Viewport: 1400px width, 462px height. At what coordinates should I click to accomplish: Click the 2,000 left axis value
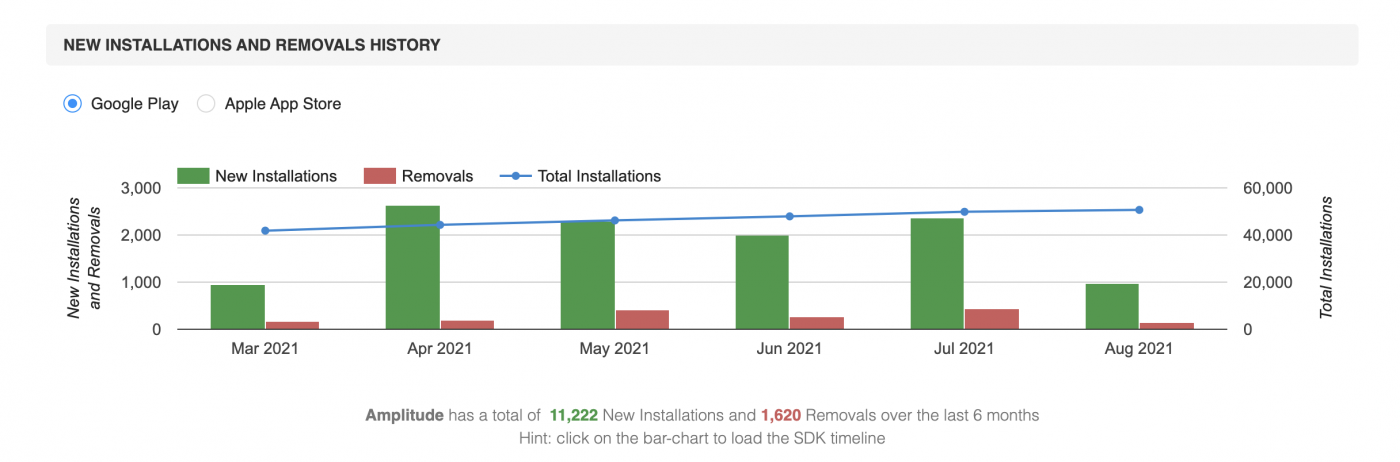click(140, 235)
